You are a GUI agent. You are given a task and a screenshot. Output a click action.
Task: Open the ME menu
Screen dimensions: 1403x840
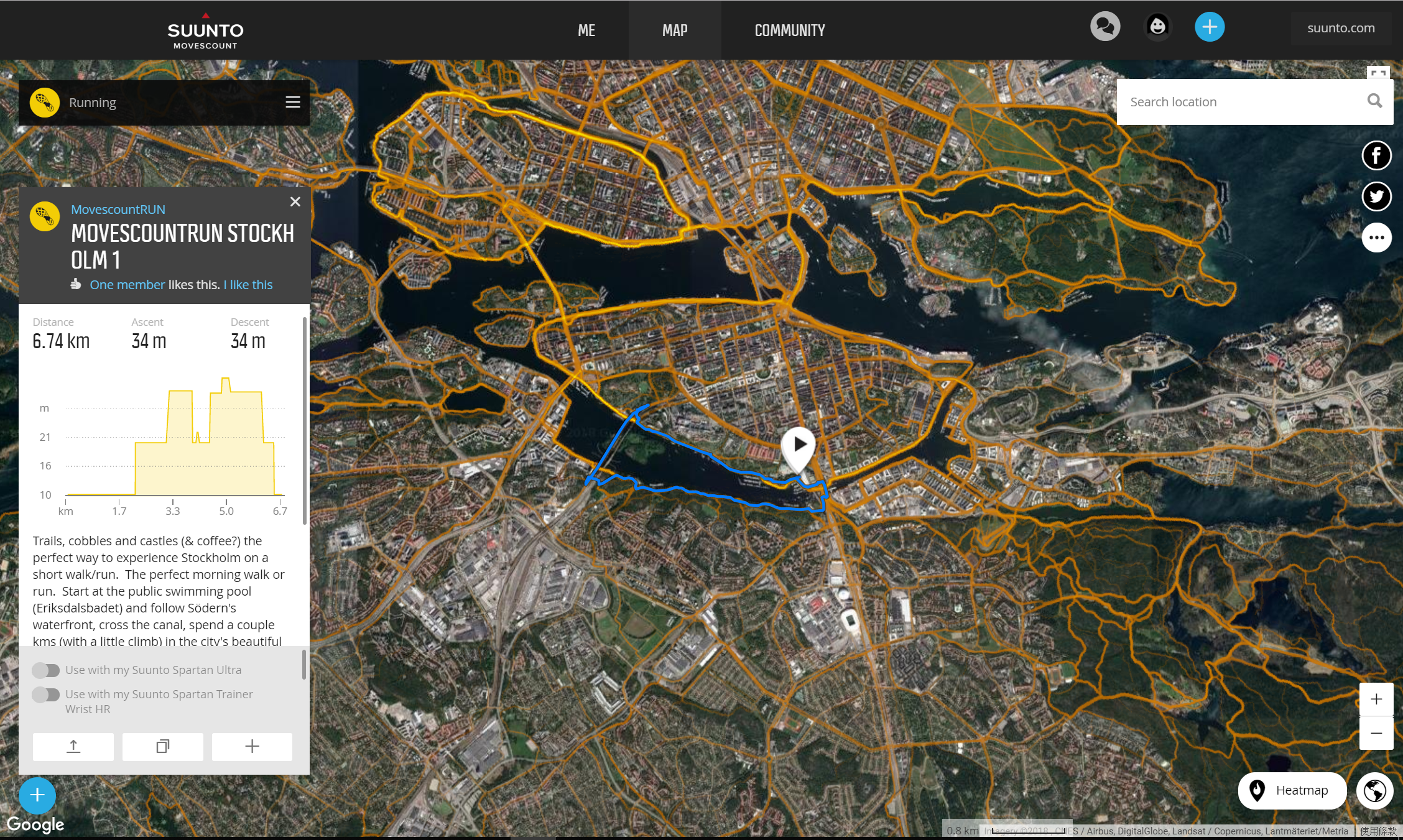[586, 30]
